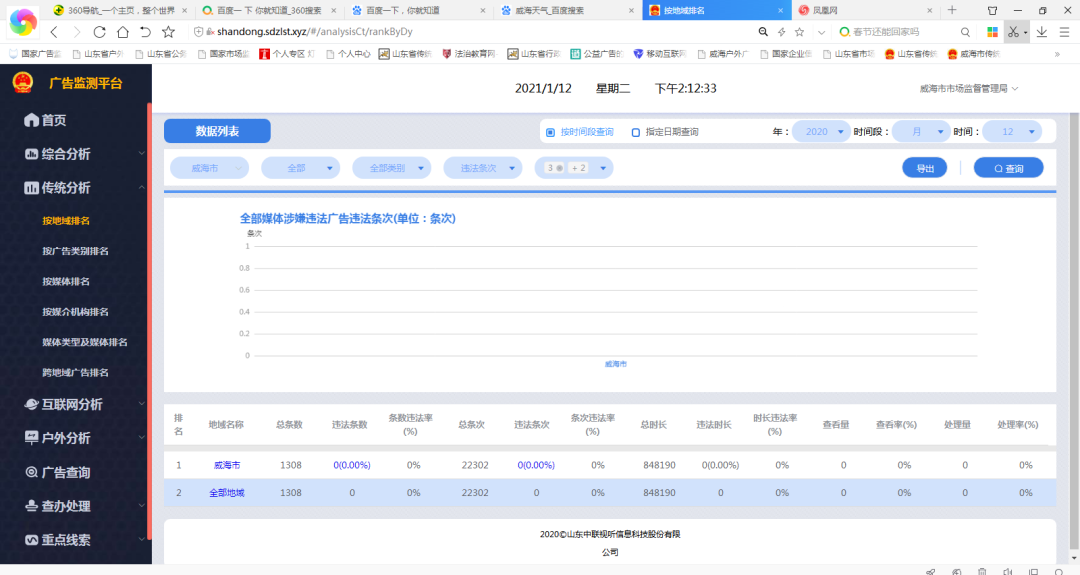Open 按媒体排名 in the sidebar menu
Screen dimensions: 1080x575
66,281
